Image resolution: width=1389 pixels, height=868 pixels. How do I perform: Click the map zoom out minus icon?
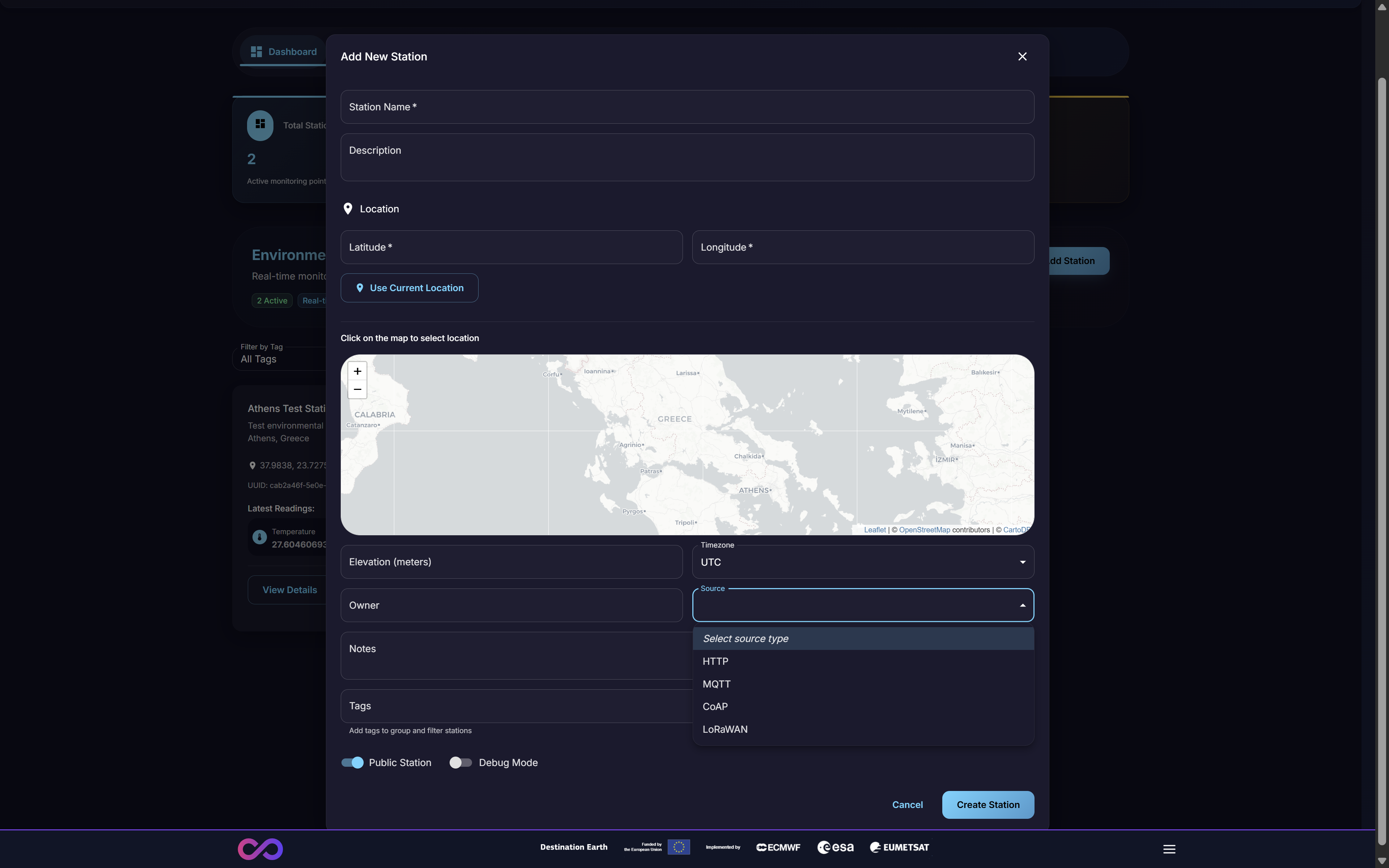(x=357, y=389)
